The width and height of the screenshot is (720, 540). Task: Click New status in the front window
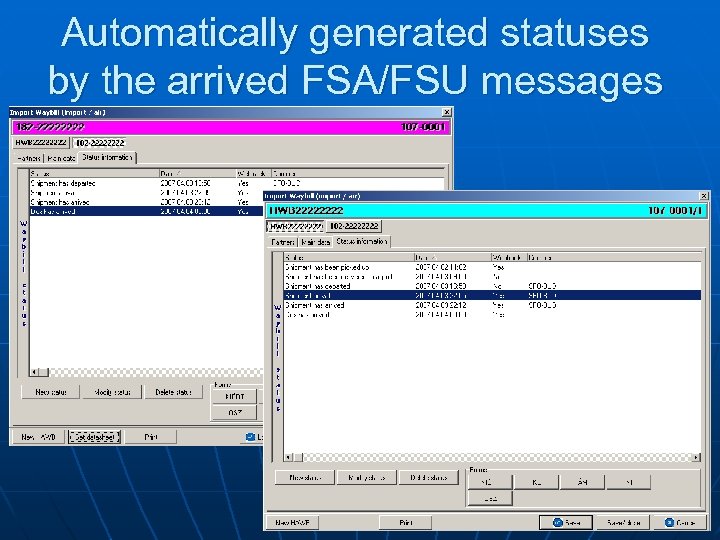tap(305, 478)
